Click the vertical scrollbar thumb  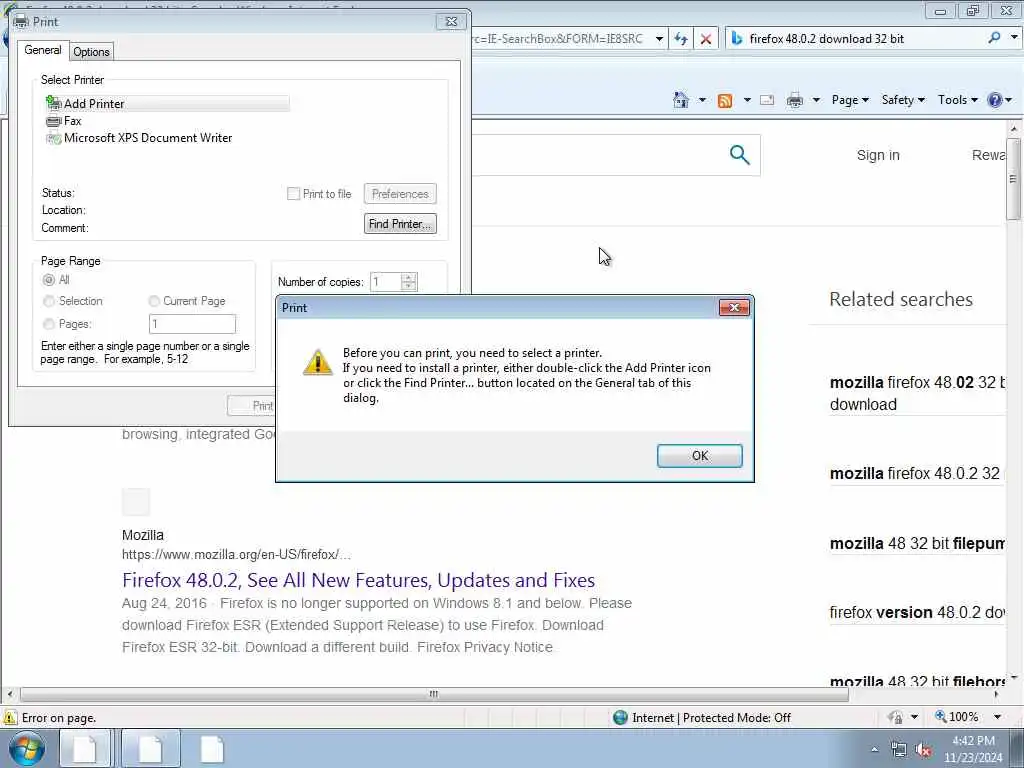[x=1013, y=179]
